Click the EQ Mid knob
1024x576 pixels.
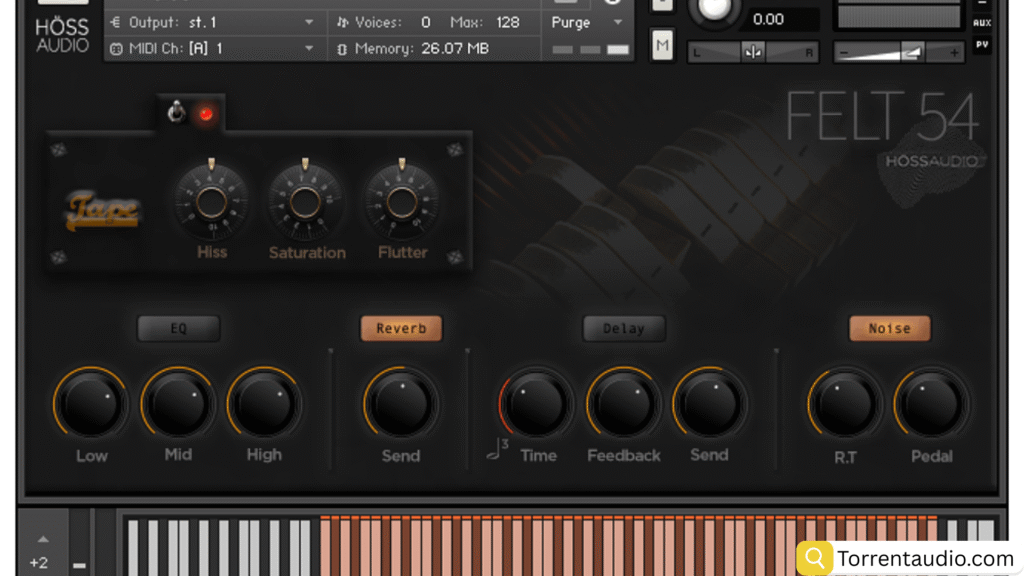point(178,404)
